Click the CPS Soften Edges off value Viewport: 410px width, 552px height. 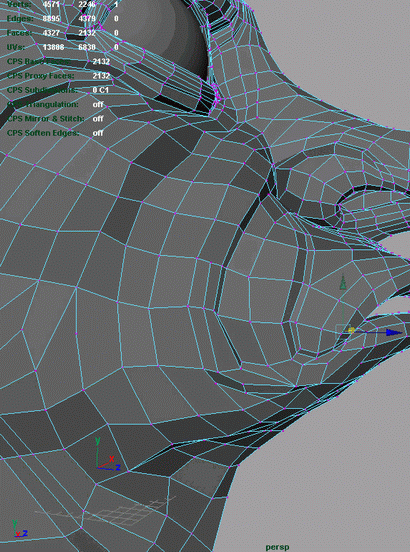pos(98,133)
